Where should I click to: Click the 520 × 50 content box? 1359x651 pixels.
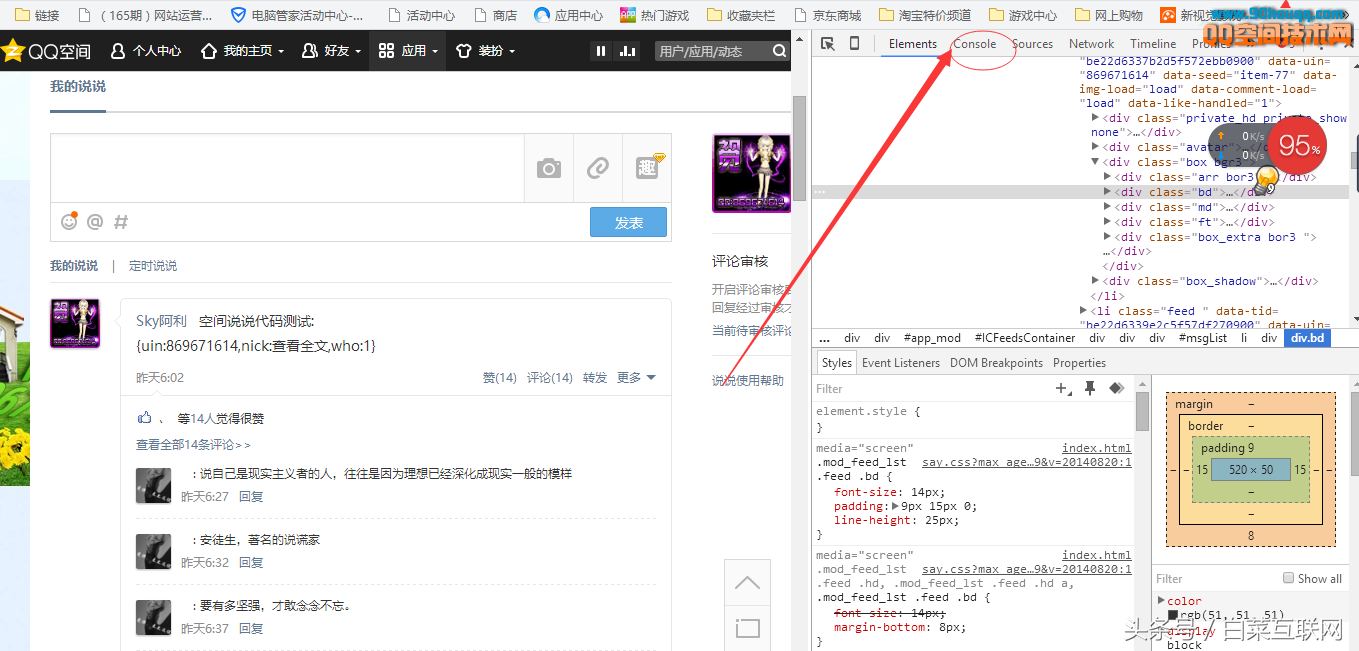1251,470
